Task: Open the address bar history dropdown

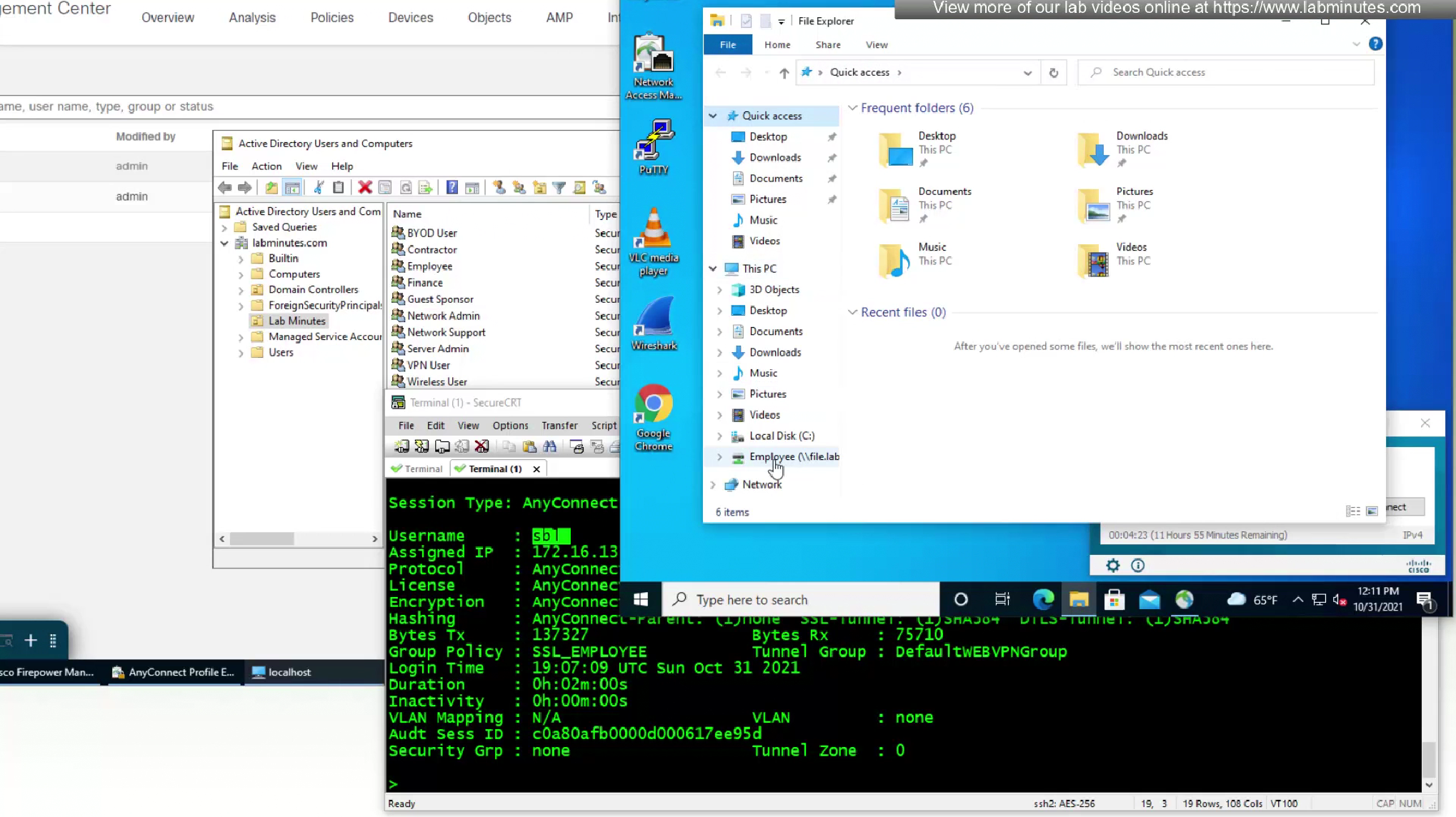Action: pyautogui.click(x=1027, y=73)
